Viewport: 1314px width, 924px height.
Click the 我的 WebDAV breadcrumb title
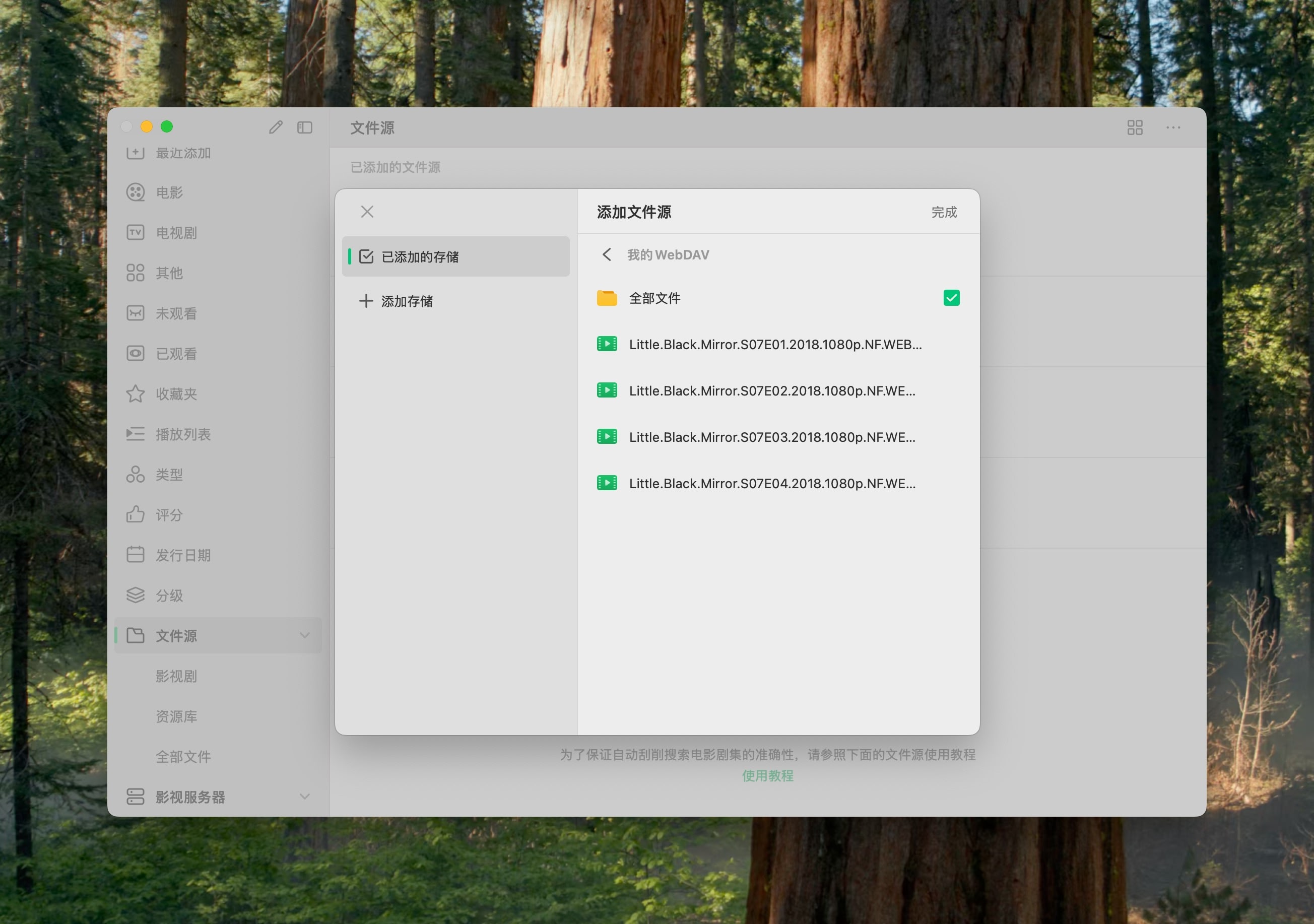pos(668,254)
